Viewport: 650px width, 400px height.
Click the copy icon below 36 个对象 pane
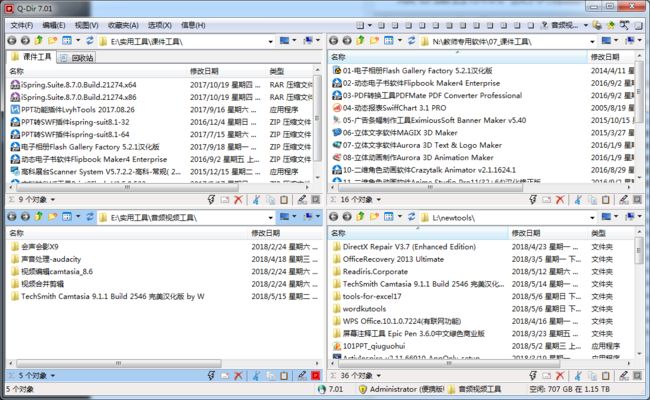[592, 376]
